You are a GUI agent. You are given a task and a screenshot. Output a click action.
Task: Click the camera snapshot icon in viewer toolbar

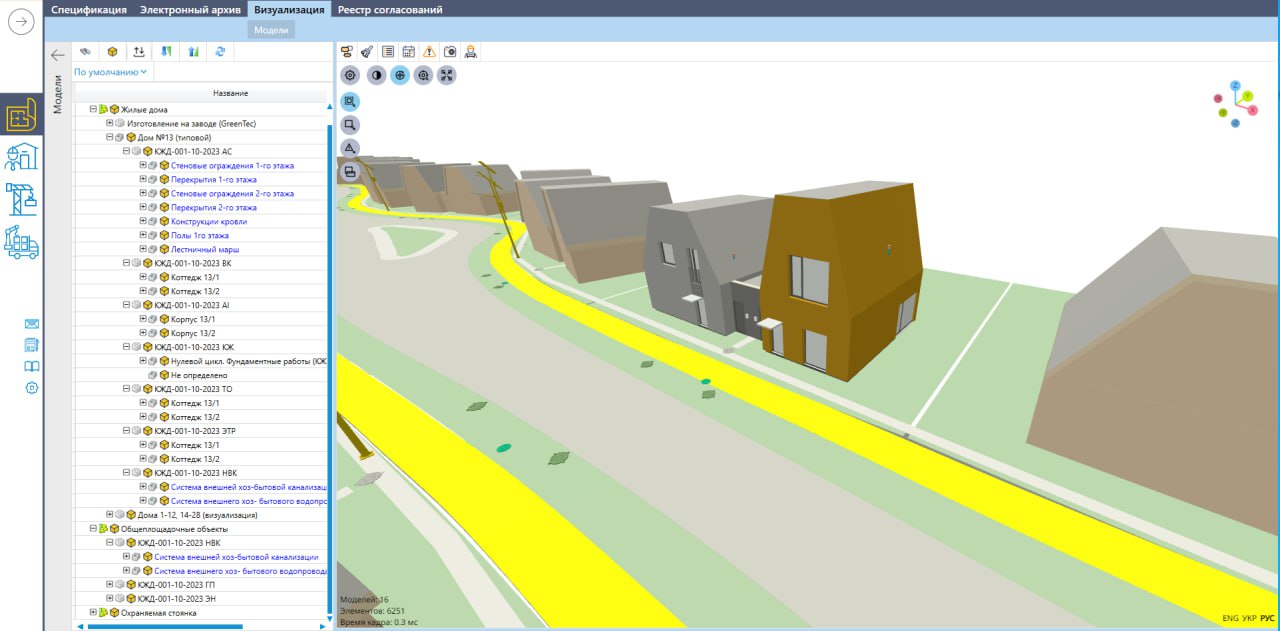tap(450, 52)
